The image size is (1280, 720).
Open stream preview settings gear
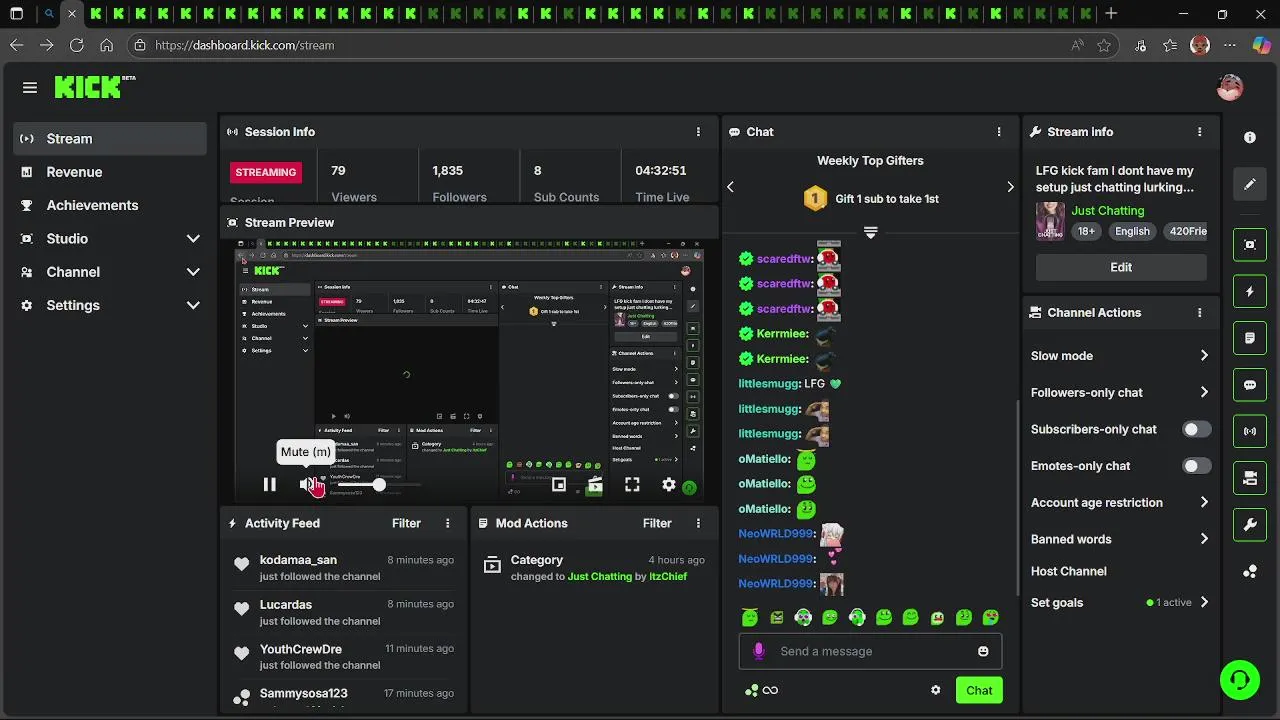[x=669, y=485]
